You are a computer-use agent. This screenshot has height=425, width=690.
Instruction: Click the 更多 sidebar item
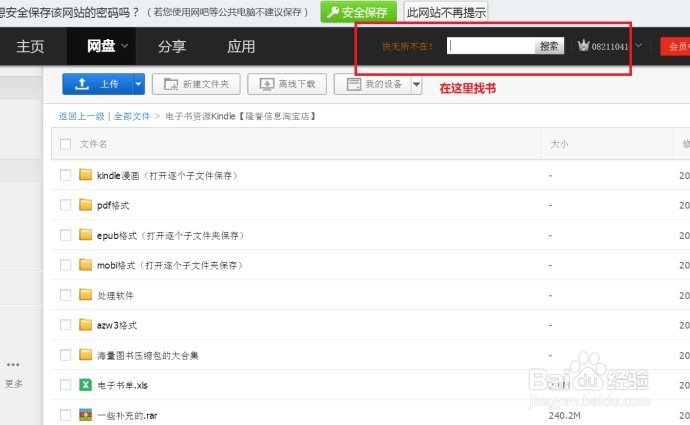coord(13,384)
